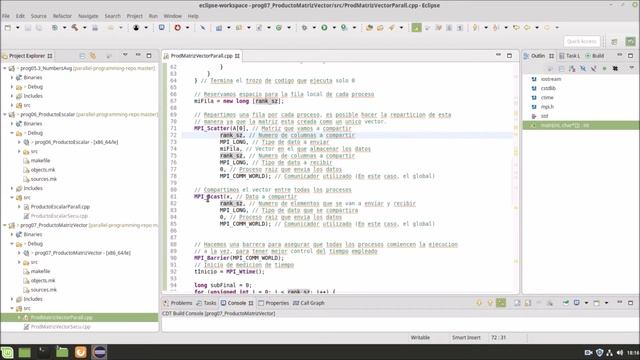The height and width of the screenshot is (360, 640).
Task: Collapse prog07_ProductoMatrizVector project node
Action: click(5, 225)
